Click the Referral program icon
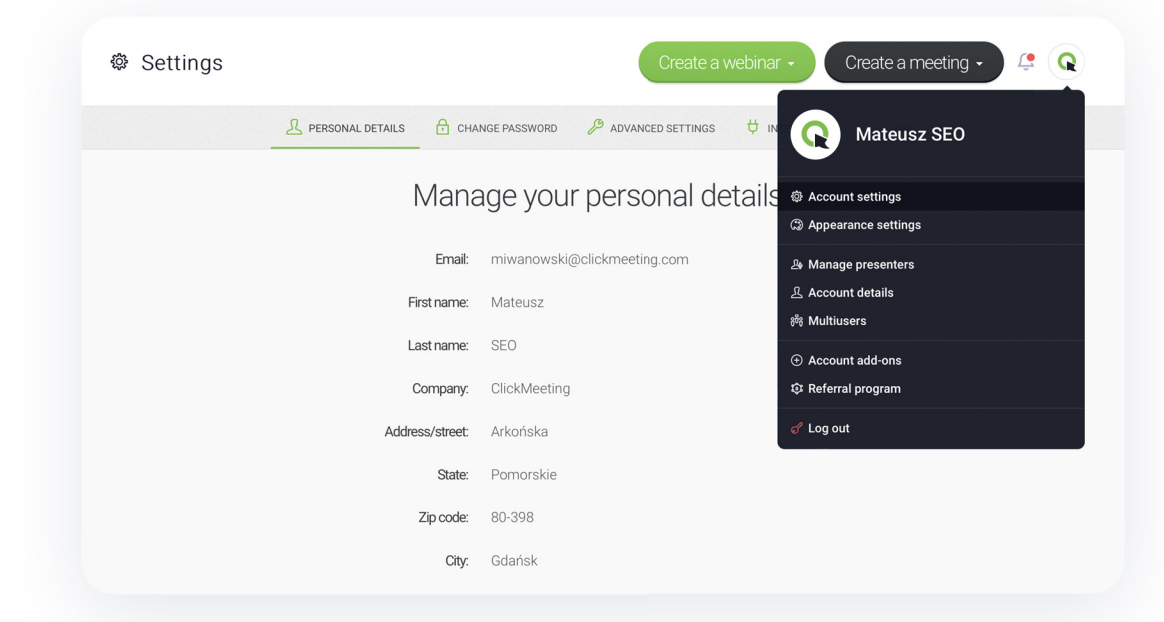 click(797, 388)
